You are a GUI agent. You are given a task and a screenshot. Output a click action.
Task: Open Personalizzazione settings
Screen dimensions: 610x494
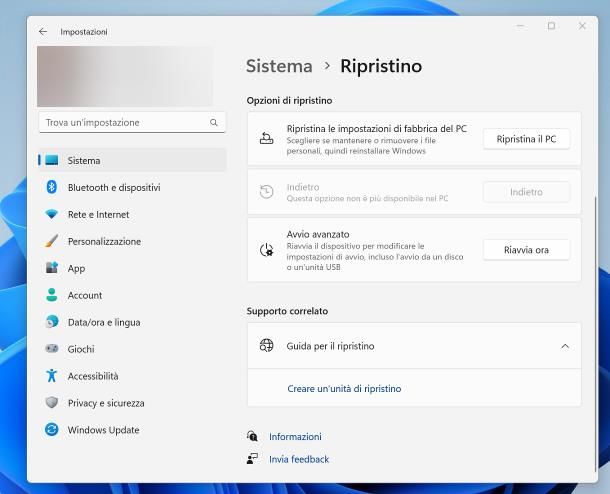pos(132,241)
